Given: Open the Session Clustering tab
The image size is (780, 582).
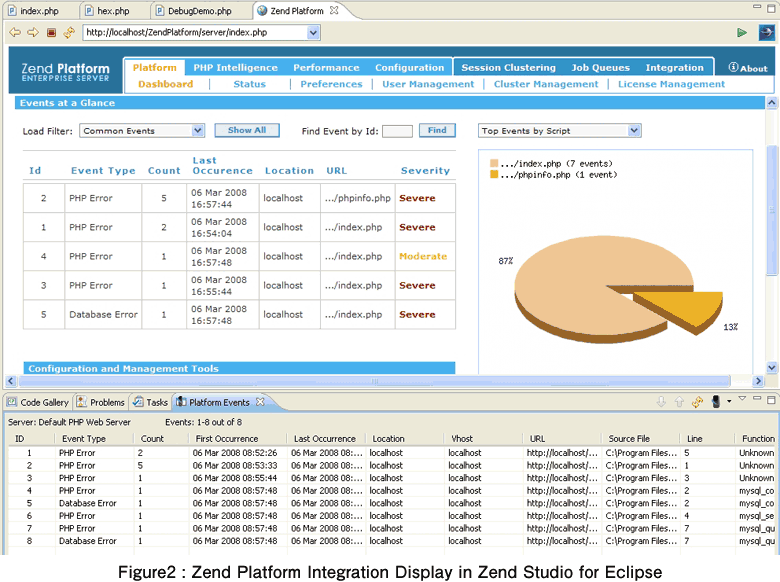Looking at the screenshot, I should (x=508, y=67).
